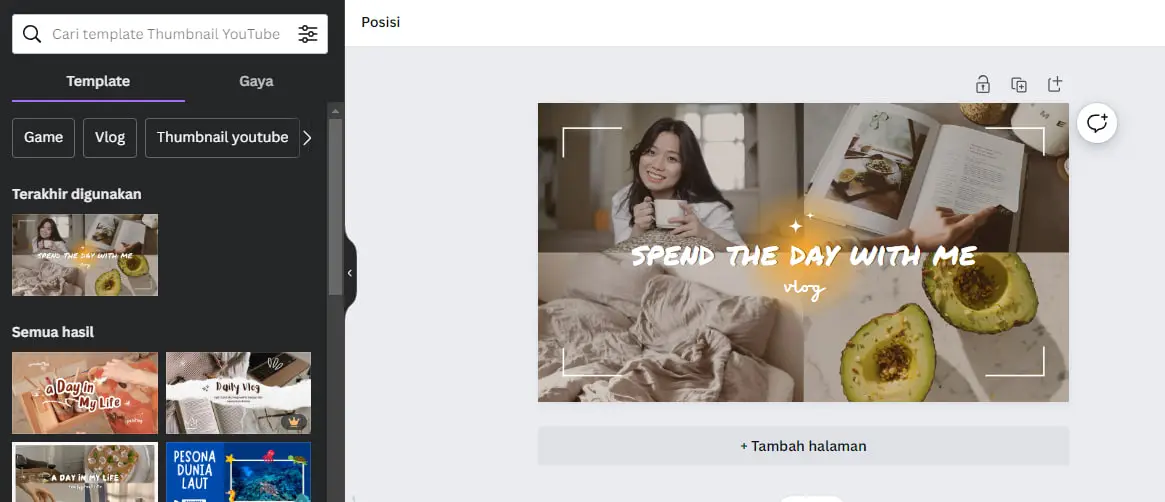Filter templates by Vlog chip

(110, 137)
